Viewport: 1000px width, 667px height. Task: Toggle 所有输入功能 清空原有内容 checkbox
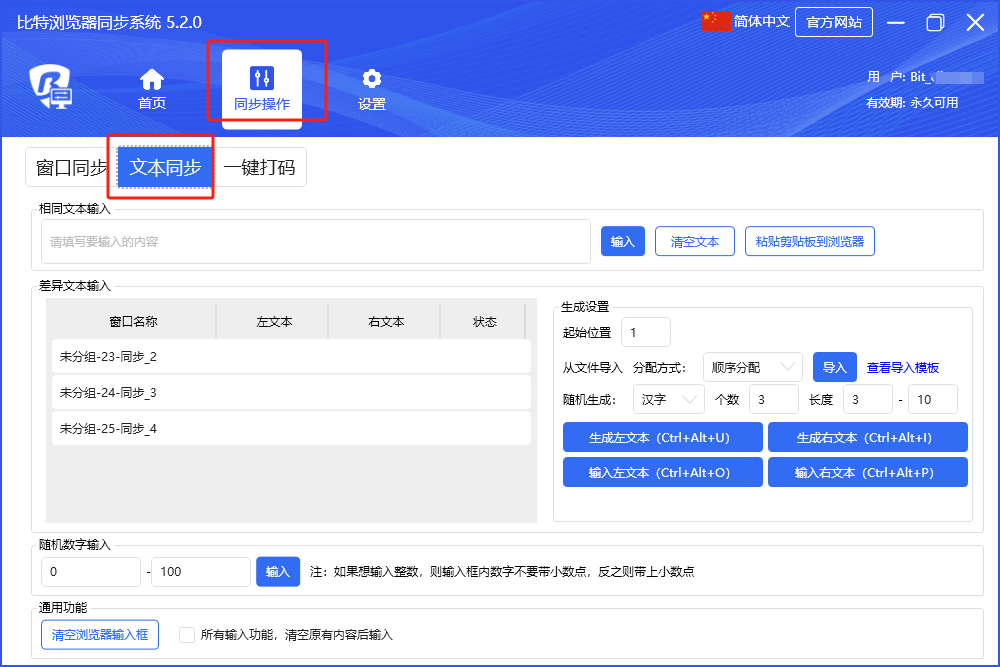coord(186,634)
